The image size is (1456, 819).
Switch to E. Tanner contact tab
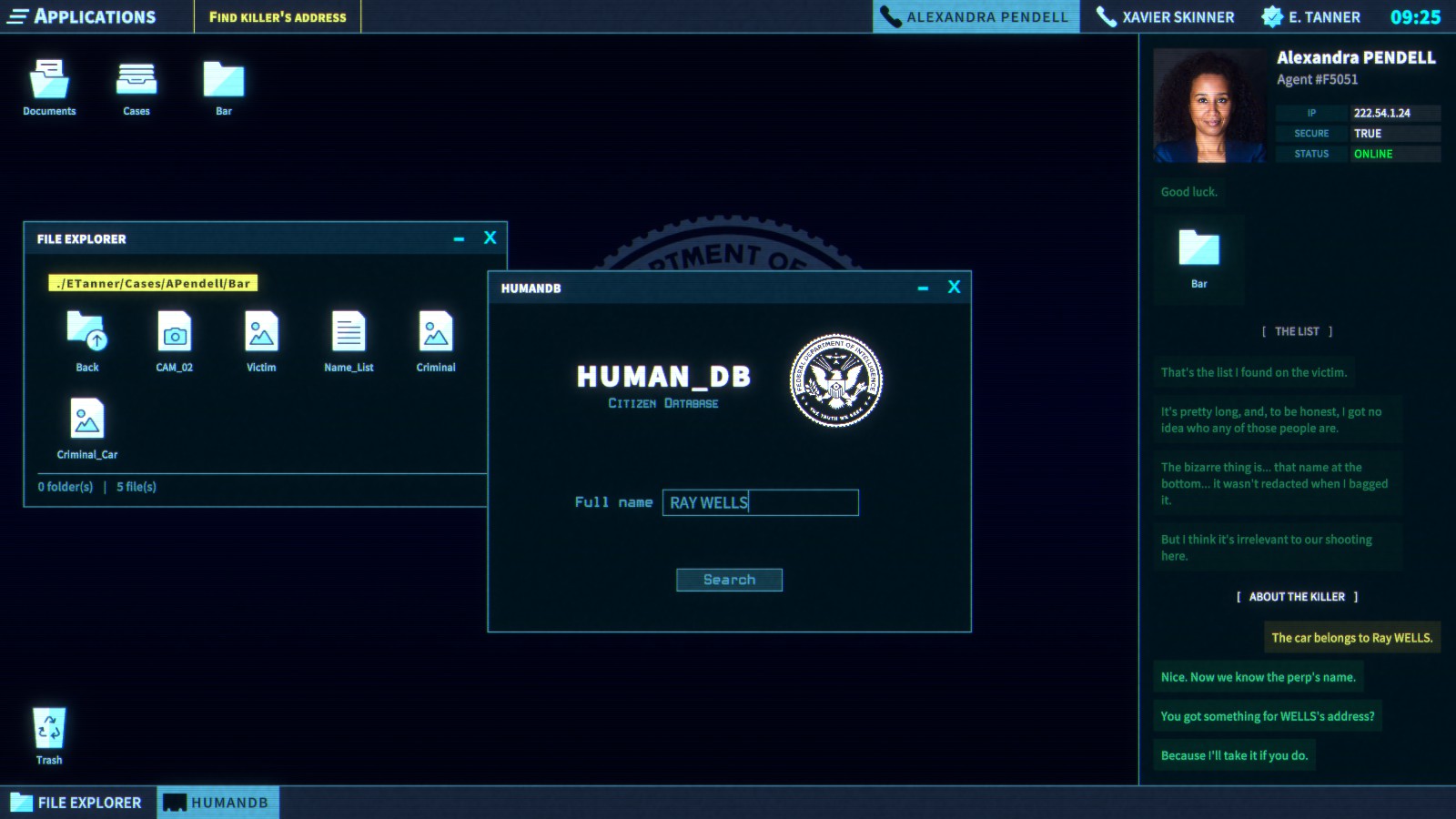tap(1311, 16)
